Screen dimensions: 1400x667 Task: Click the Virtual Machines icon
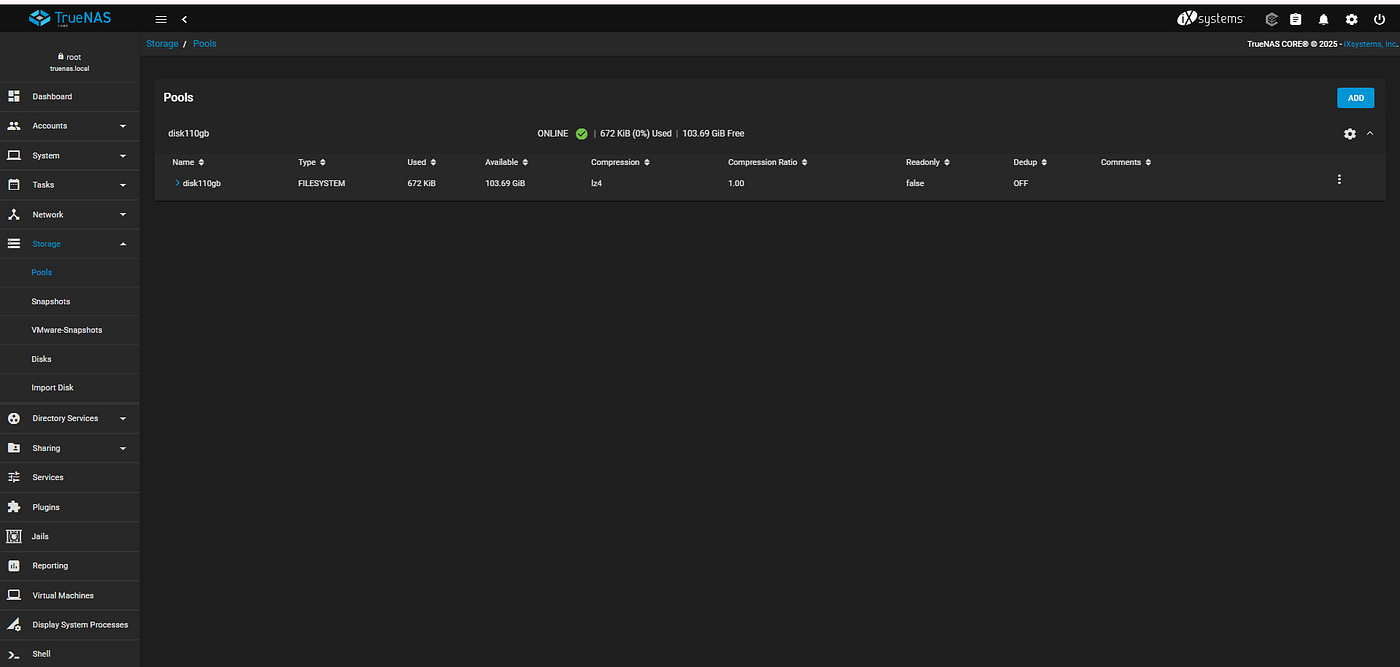[14, 595]
